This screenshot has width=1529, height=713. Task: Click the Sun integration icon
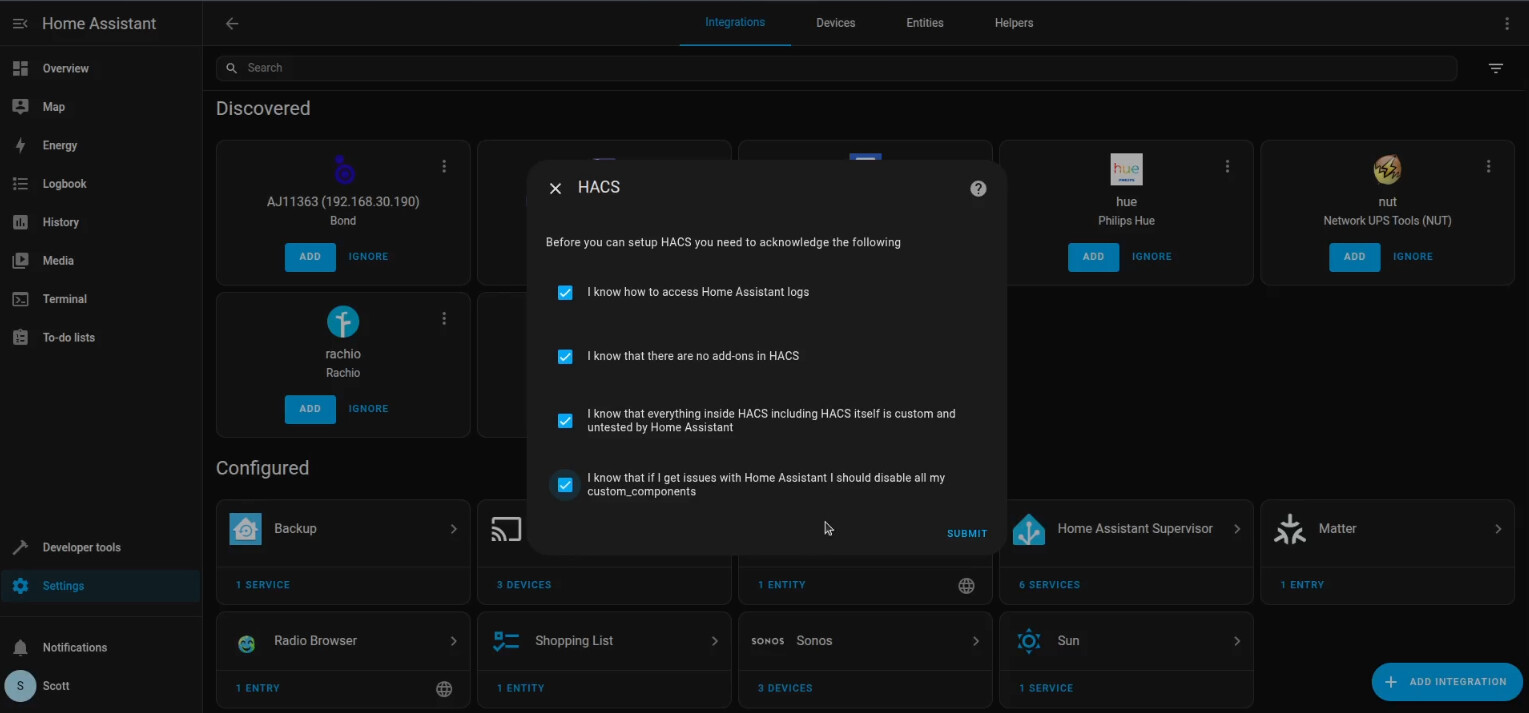tap(1029, 641)
